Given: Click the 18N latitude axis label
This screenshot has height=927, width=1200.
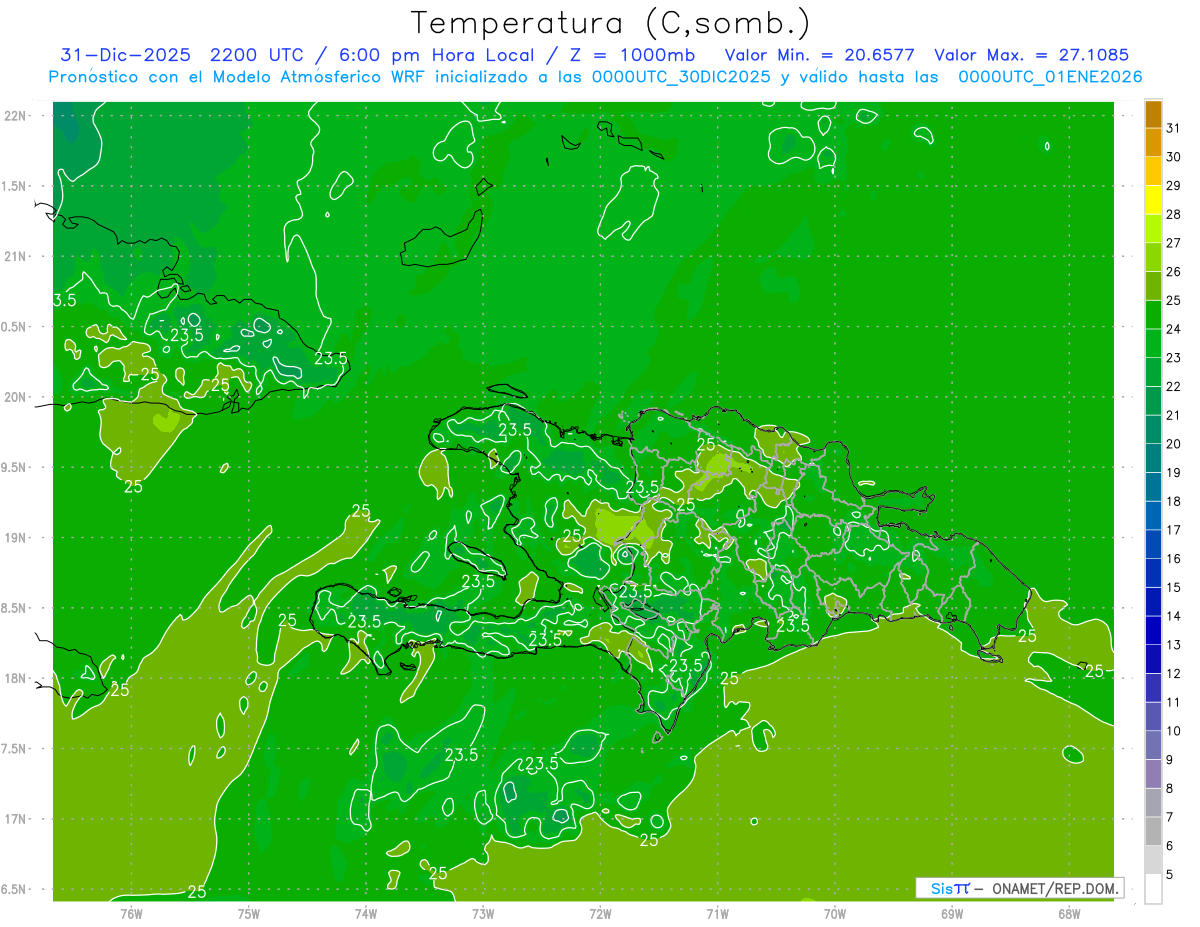Looking at the screenshot, I should pyautogui.click(x=16, y=678).
